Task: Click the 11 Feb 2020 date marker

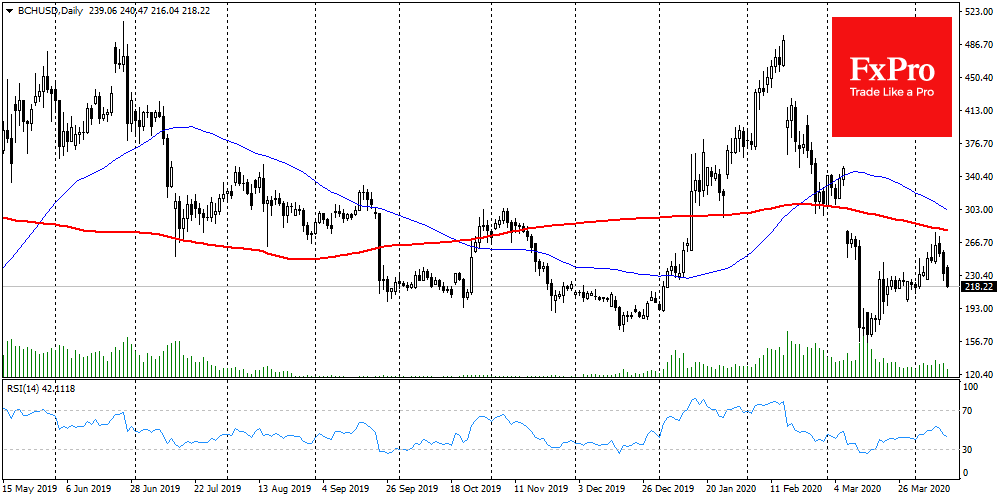Action: click(797, 490)
